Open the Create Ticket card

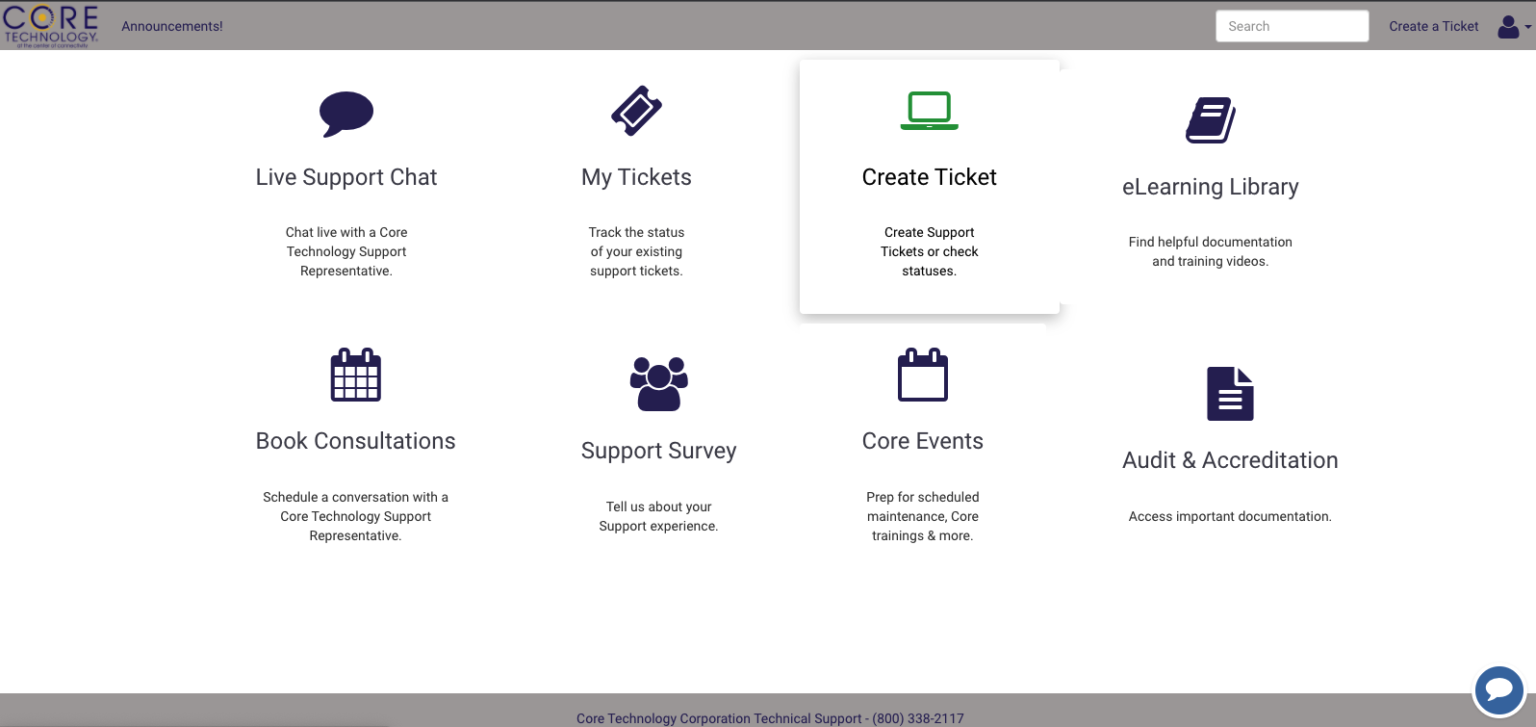click(929, 185)
